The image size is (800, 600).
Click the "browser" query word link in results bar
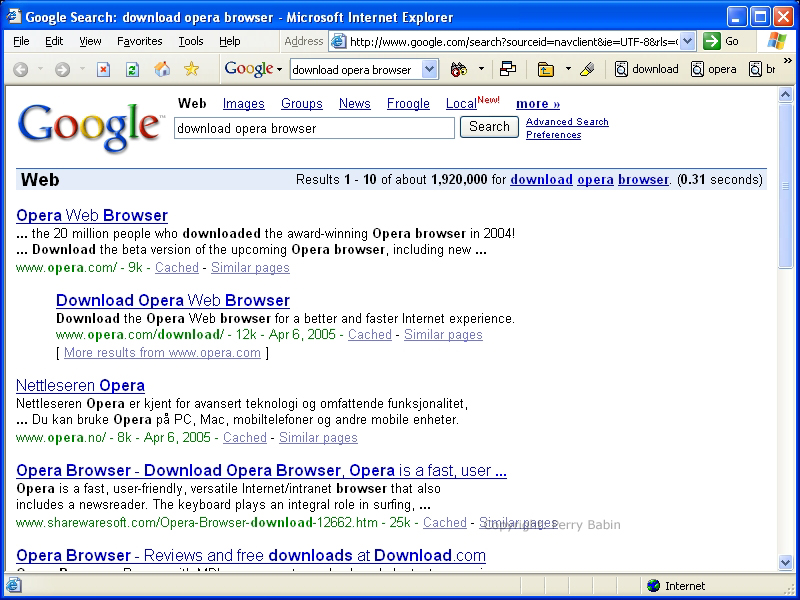[643, 180]
